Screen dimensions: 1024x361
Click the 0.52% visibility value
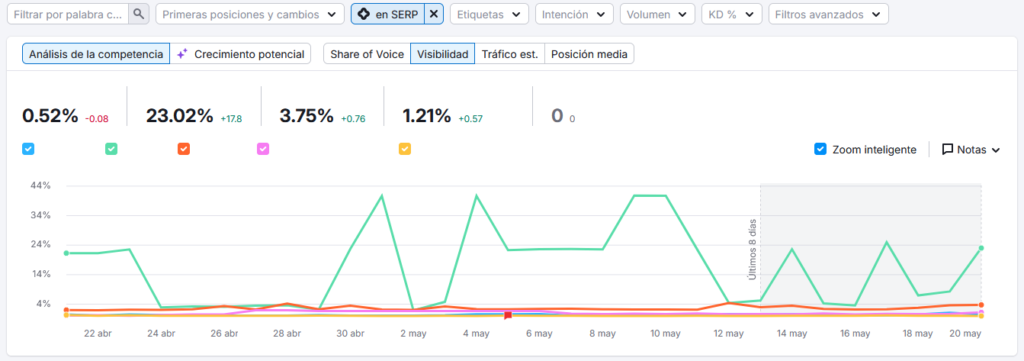coord(50,116)
